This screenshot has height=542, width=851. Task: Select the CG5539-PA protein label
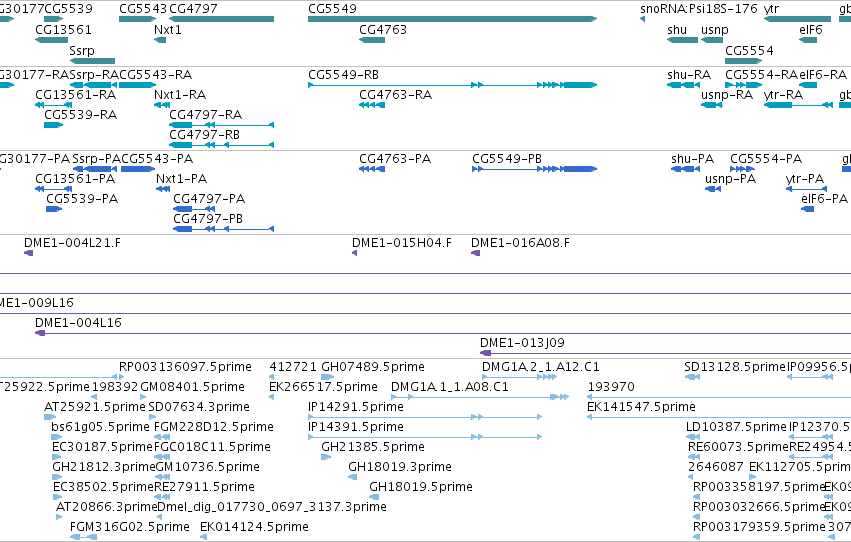coord(82,199)
